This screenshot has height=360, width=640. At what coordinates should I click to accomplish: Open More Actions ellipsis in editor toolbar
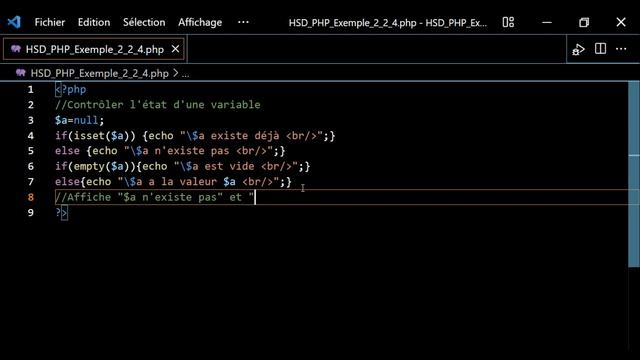tap(621, 49)
